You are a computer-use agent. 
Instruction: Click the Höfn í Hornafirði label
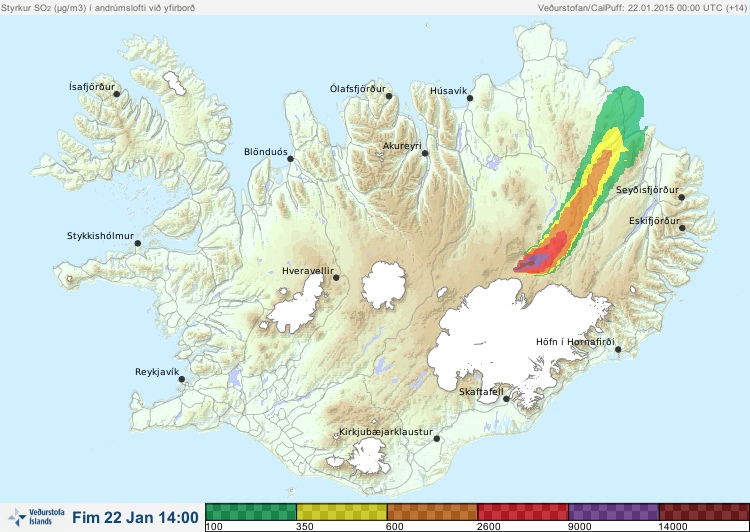575,342
